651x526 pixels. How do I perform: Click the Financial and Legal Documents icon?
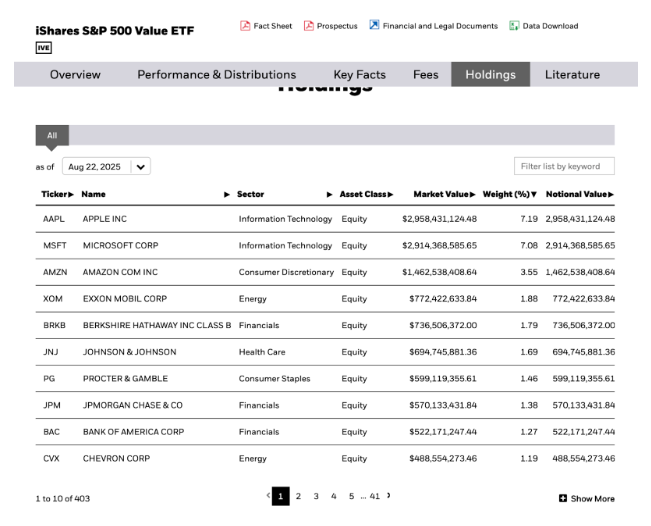374,26
